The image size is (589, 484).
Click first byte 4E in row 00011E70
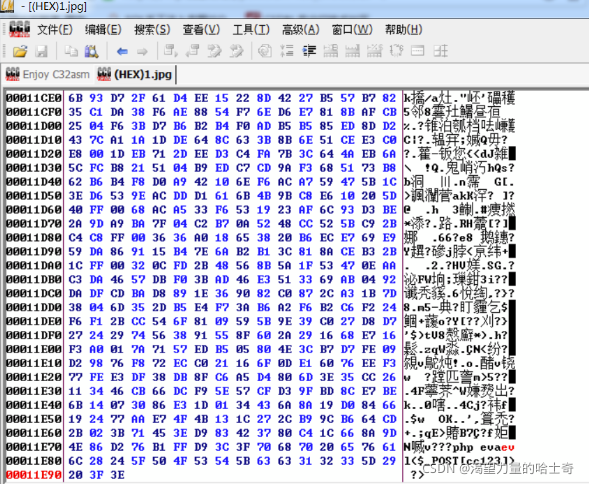pyautogui.click(x=75, y=447)
